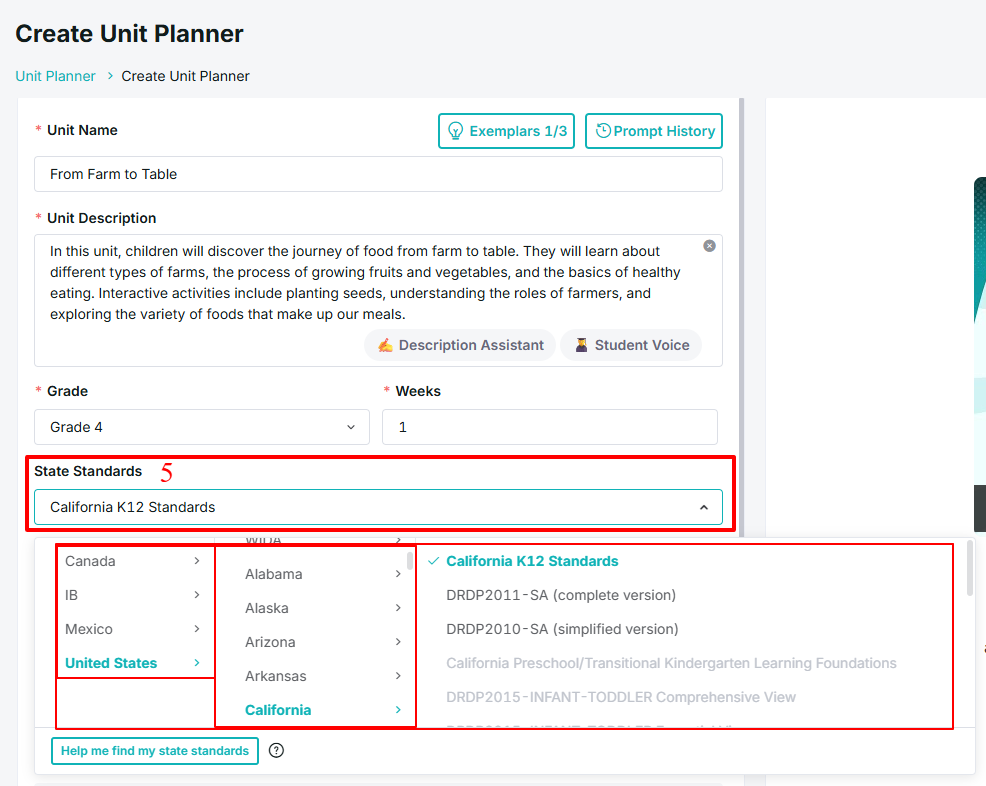986x786 pixels.
Task: Click the breadcrumb separator chevron
Action: pyautogui.click(x=110, y=75)
